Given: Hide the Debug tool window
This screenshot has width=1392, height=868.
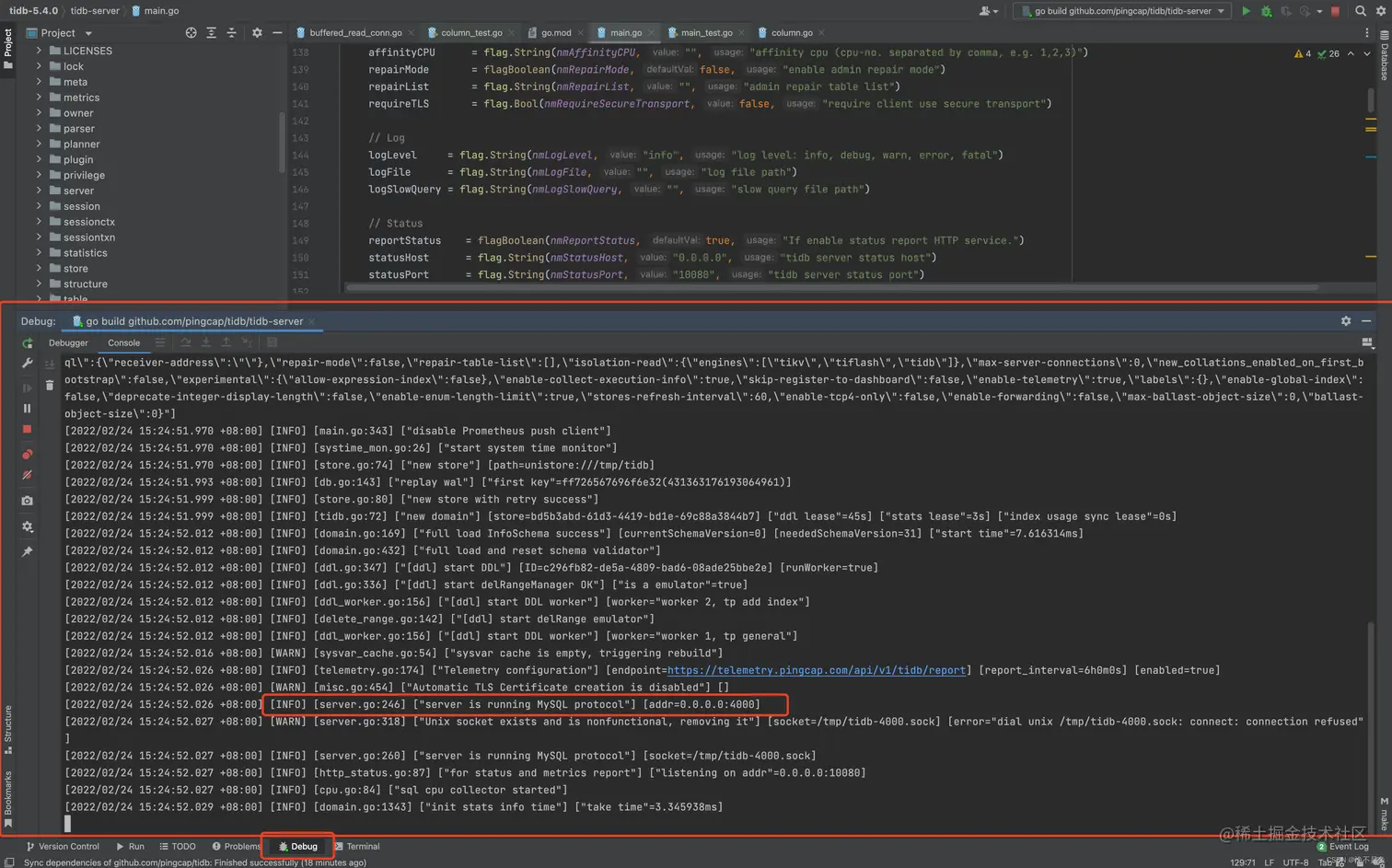Looking at the screenshot, I should click(1366, 321).
